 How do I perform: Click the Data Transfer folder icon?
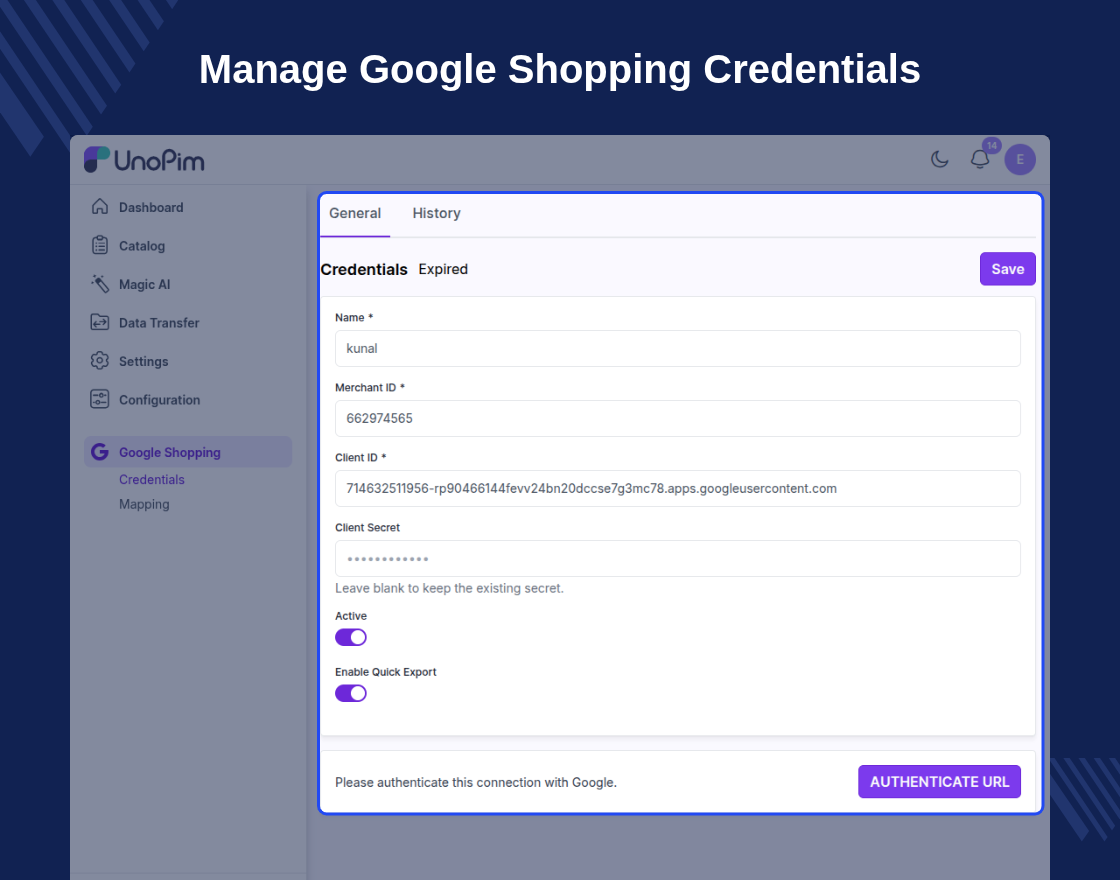point(100,323)
